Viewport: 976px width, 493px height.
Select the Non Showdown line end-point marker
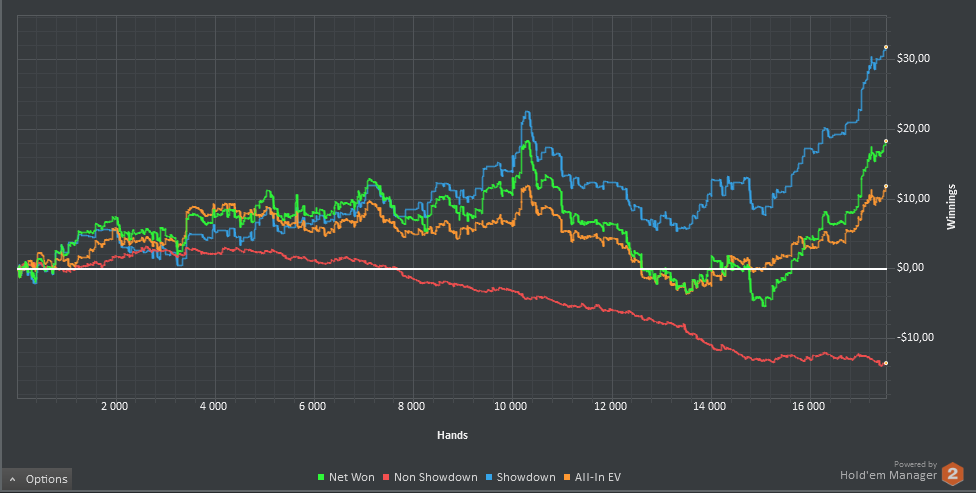(x=886, y=363)
